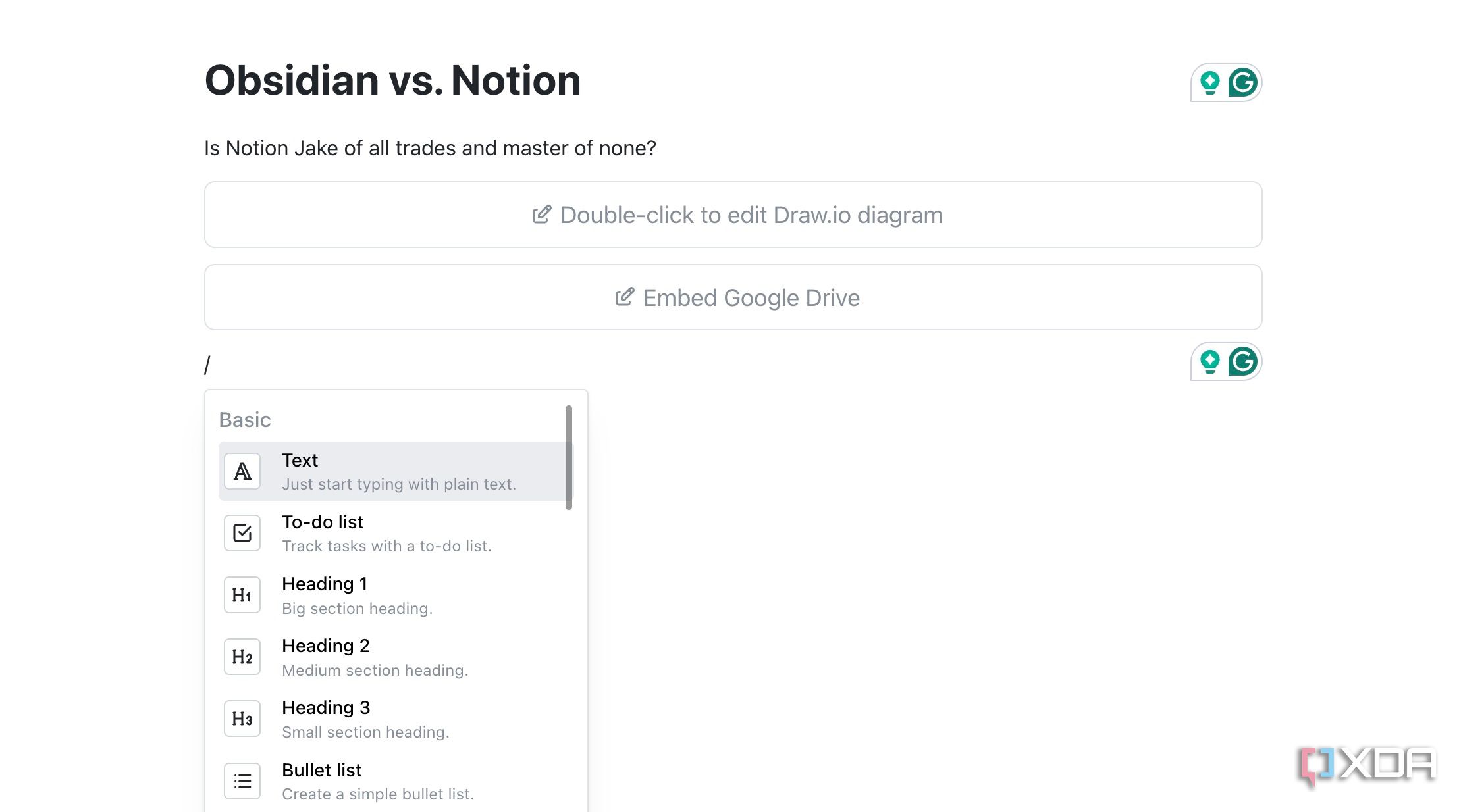Pick Heading 1 from the block menu

pos(396,595)
